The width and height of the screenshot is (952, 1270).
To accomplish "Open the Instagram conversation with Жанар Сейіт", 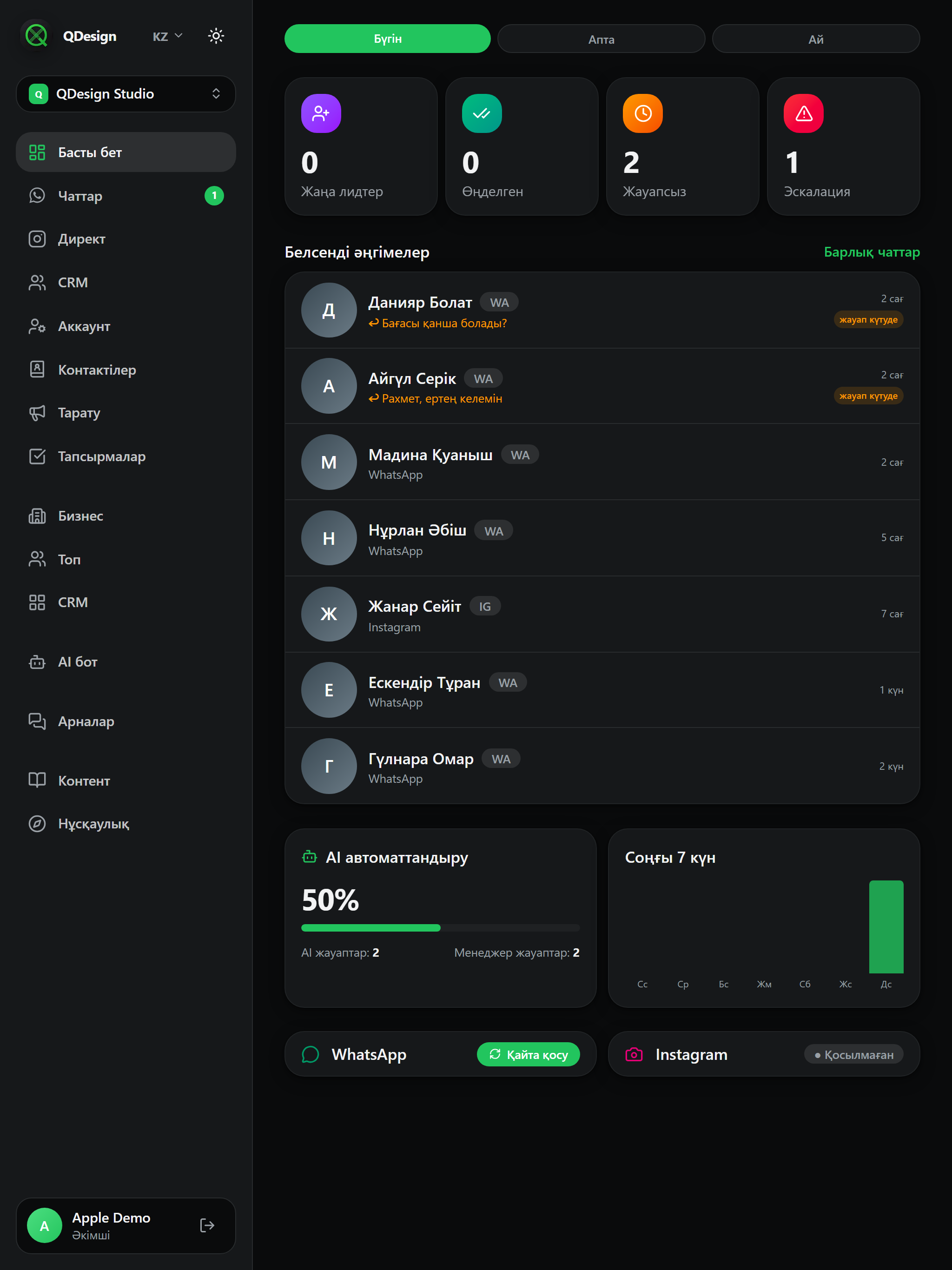I will point(602,614).
